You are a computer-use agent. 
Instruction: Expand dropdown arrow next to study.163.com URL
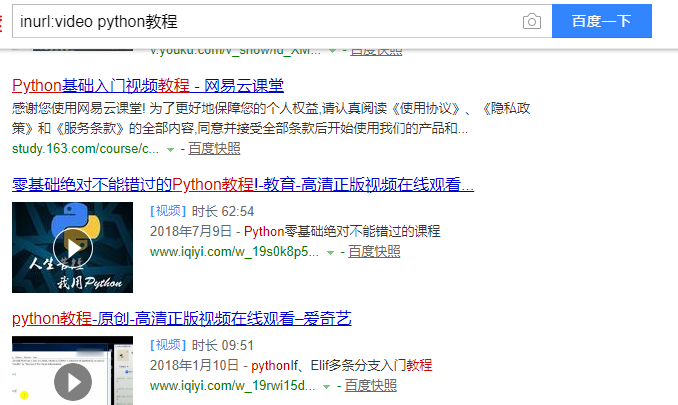pyautogui.click(x=170, y=150)
